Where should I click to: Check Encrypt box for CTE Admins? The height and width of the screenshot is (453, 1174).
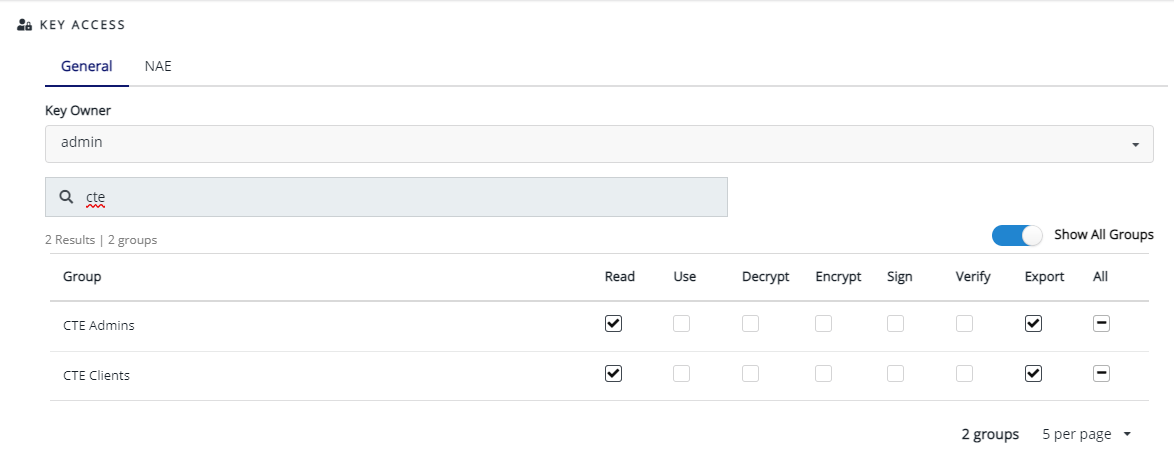point(823,323)
